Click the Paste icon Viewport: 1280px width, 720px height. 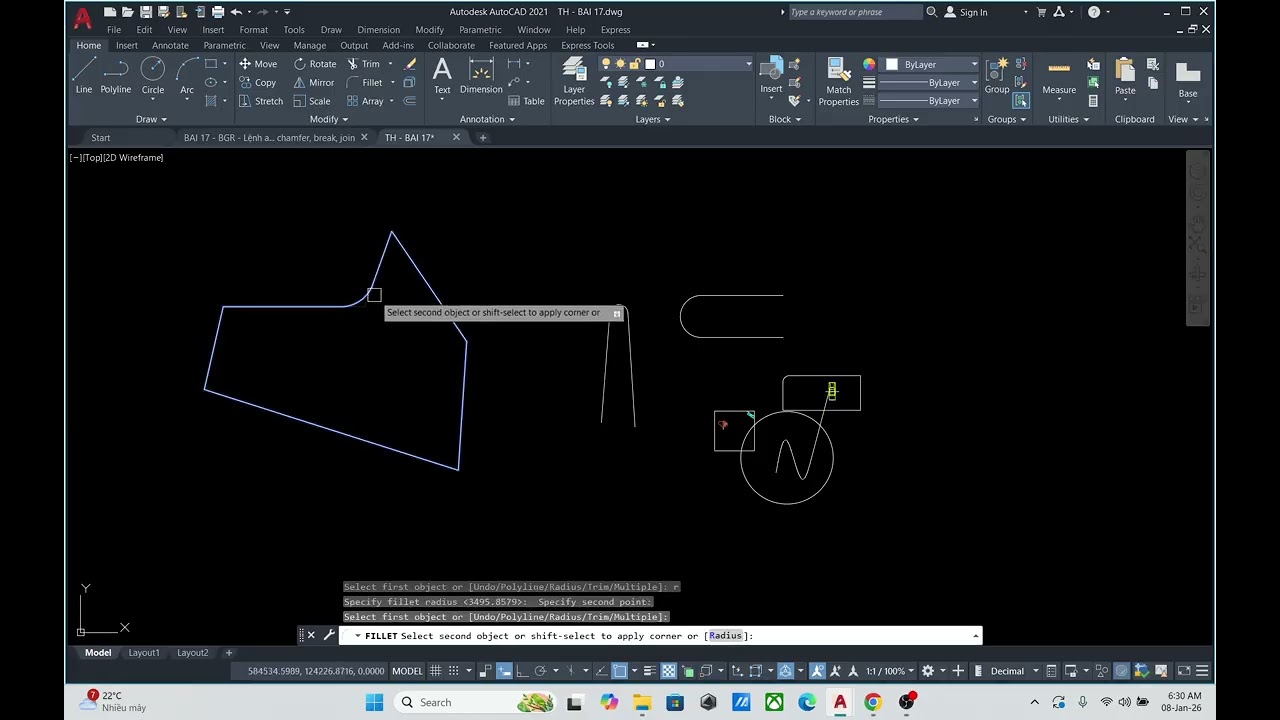coord(1125,75)
